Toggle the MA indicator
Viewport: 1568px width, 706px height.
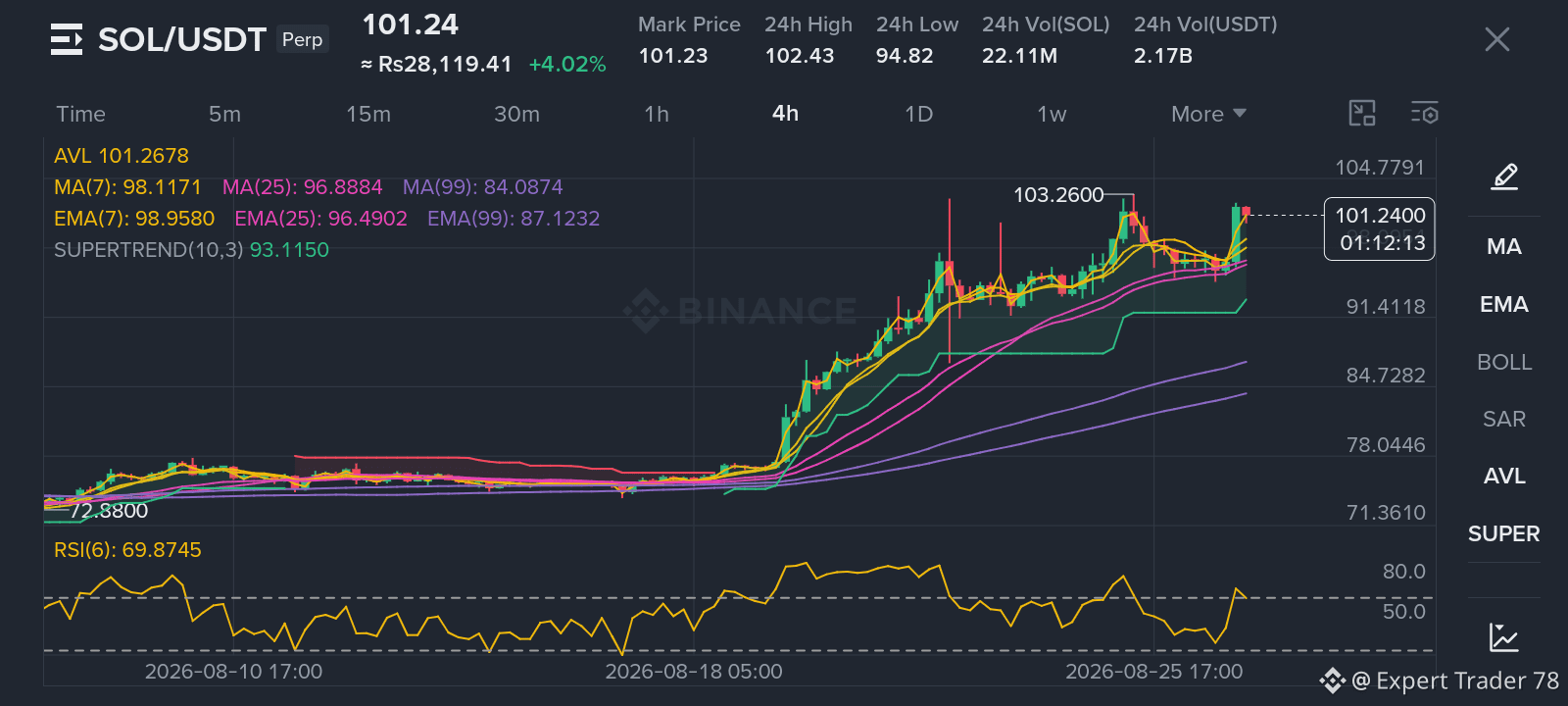click(1504, 246)
